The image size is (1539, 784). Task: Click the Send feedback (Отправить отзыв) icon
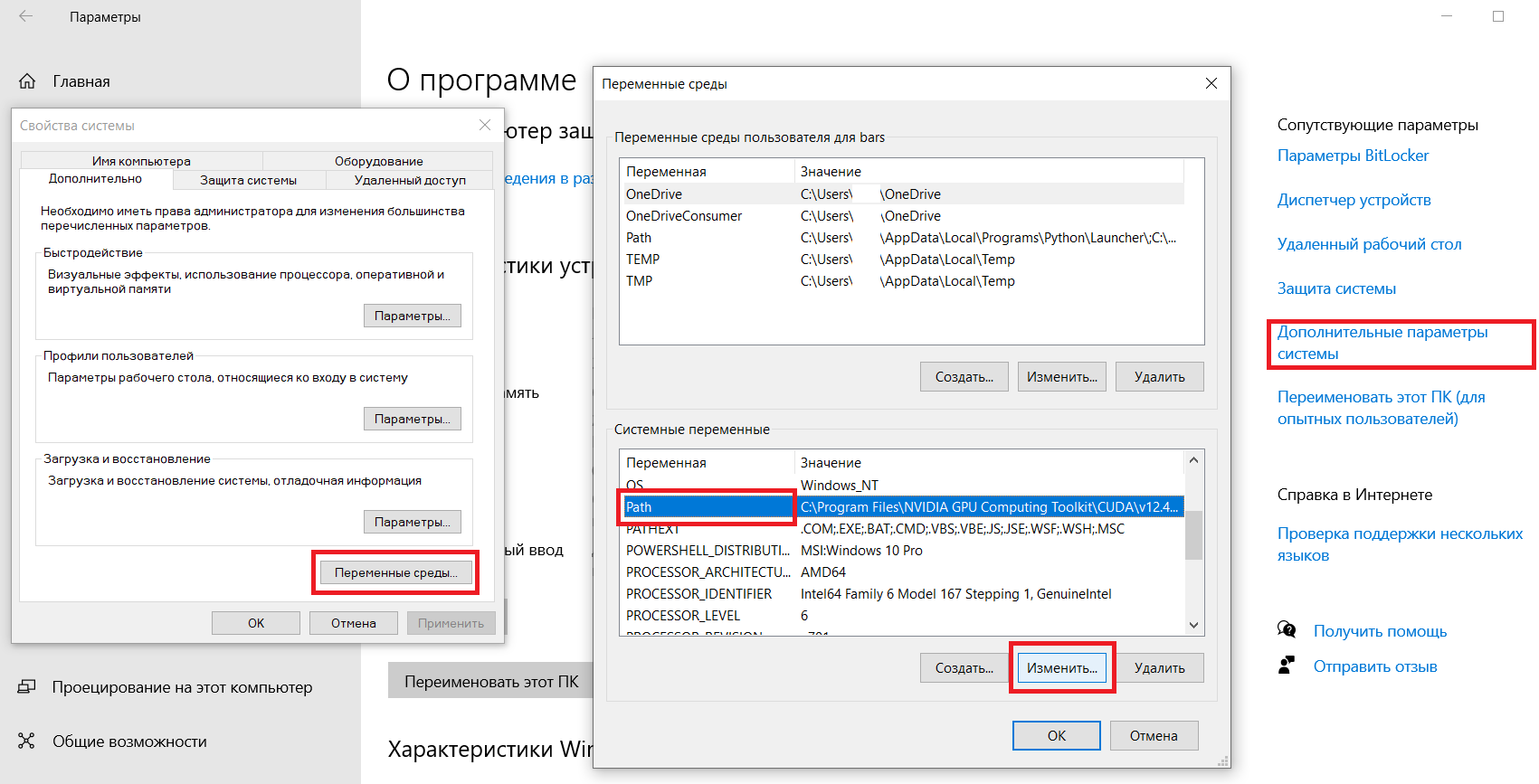[1287, 666]
